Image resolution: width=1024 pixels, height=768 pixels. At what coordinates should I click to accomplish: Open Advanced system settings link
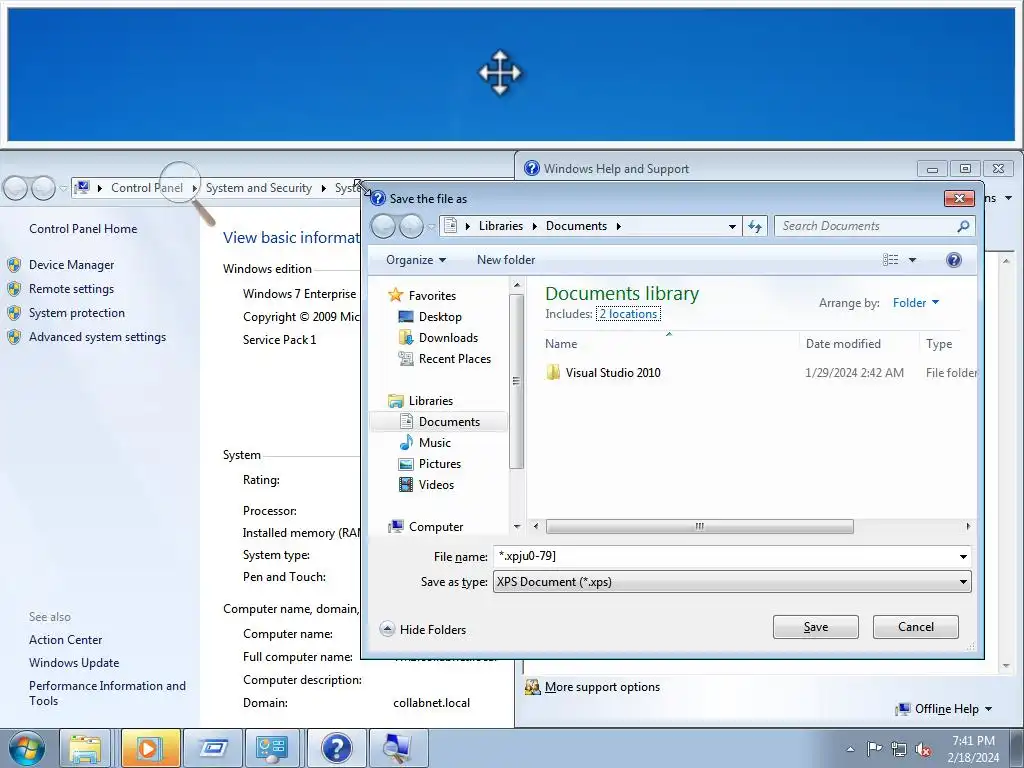pyautogui.click(x=97, y=337)
